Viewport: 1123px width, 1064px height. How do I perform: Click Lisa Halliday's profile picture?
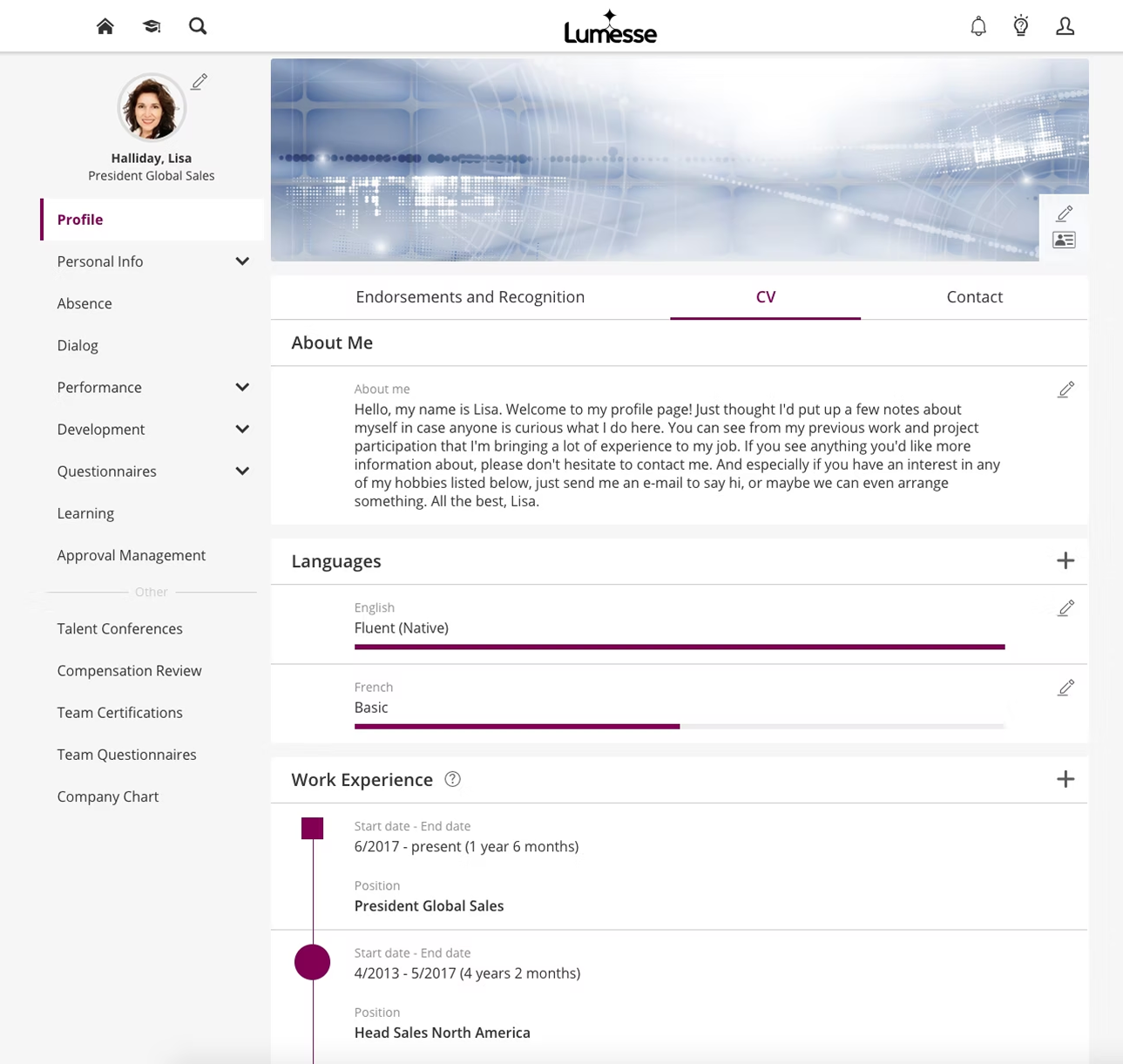click(152, 108)
